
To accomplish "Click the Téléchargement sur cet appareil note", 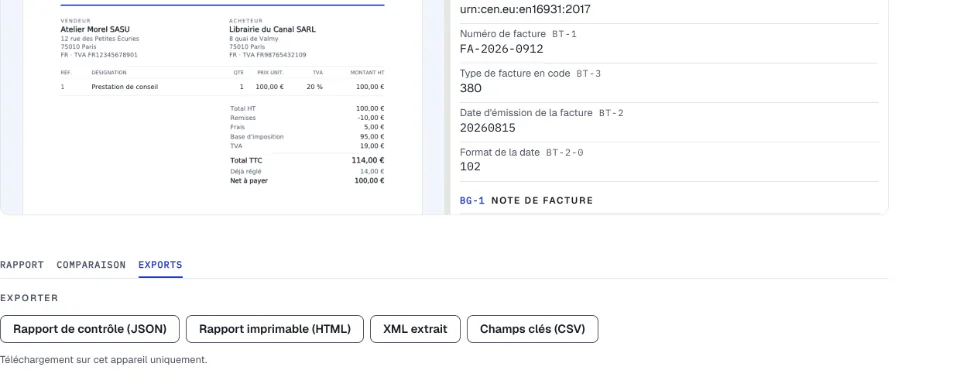I will [103, 360].
